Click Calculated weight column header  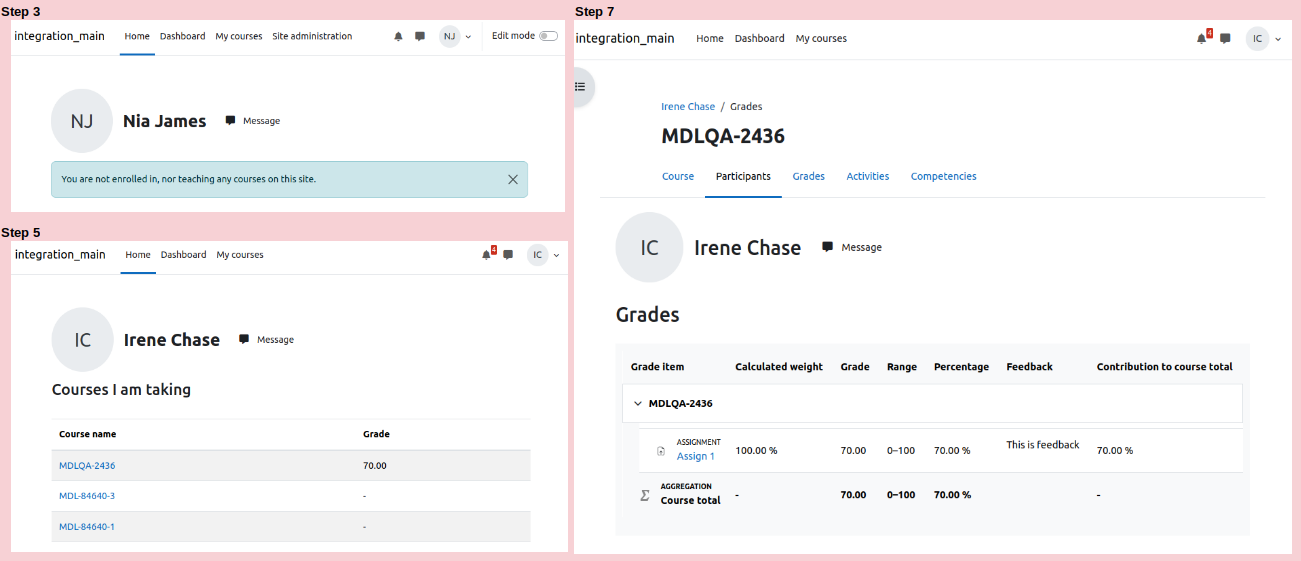click(779, 367)
